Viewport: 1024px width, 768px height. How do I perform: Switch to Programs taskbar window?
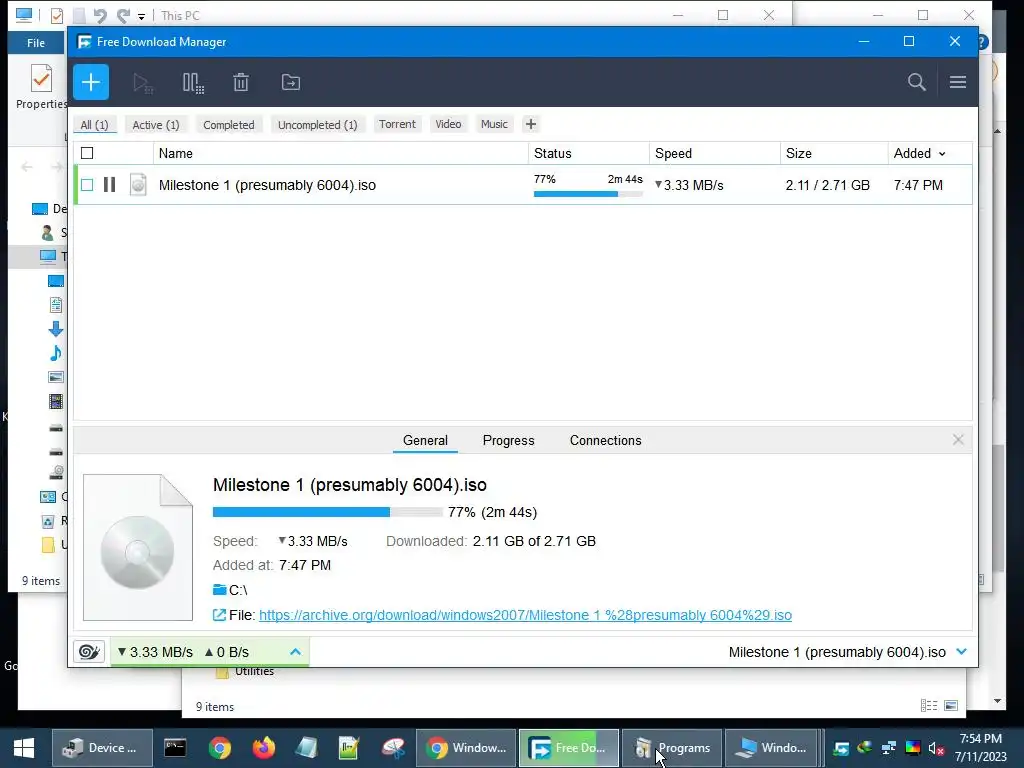pyautogui.click(x=672, y=748)
